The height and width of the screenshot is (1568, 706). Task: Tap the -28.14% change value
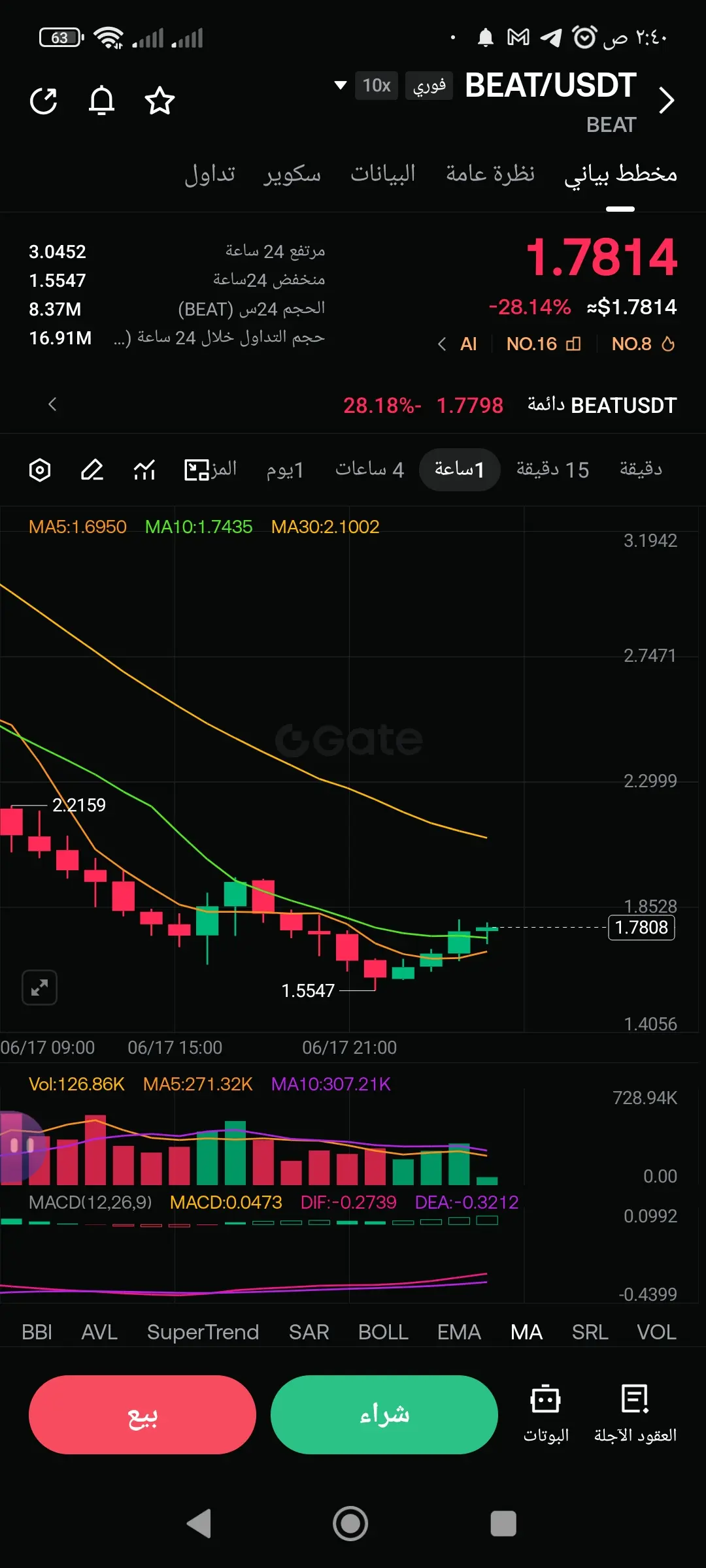(529, 307)
